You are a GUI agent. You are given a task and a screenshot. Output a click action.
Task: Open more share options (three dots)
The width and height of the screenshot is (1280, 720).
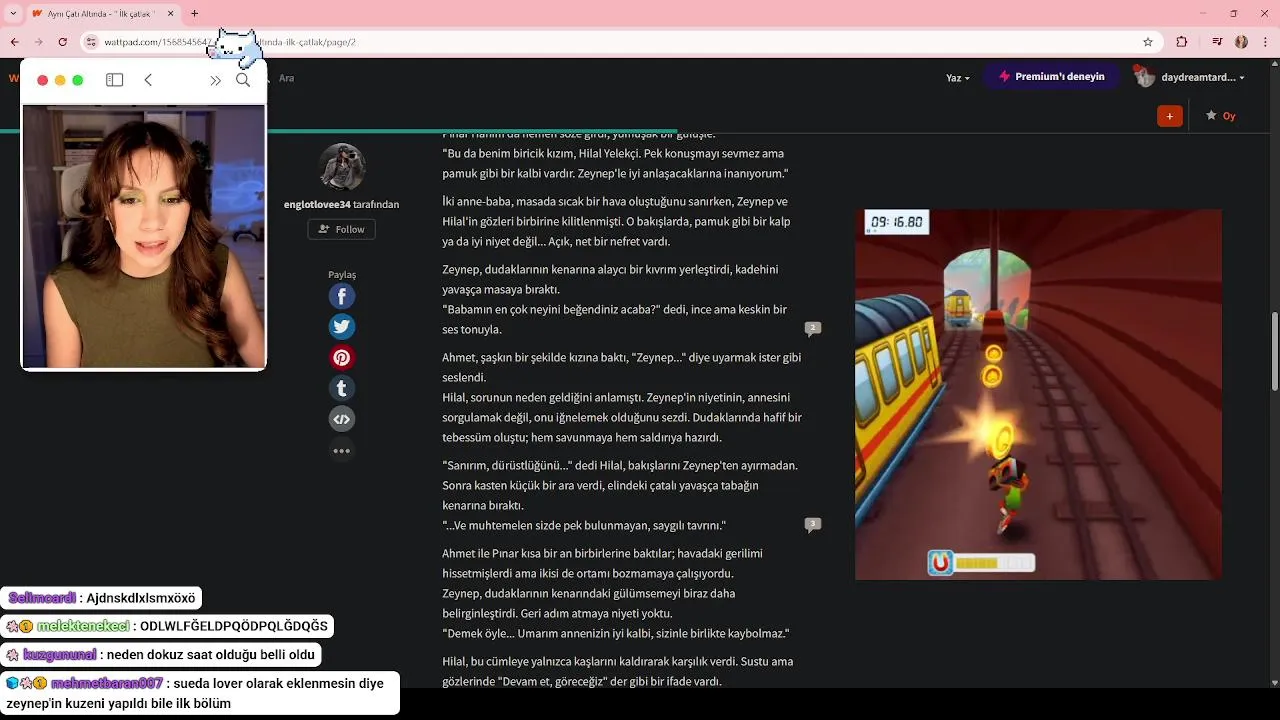[x=342, y=451]
